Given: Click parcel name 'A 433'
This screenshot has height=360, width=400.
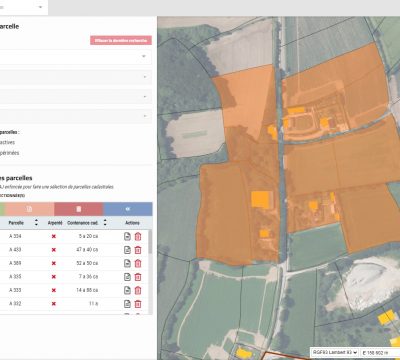Looking at the screenshot, I should coord(15,250).
